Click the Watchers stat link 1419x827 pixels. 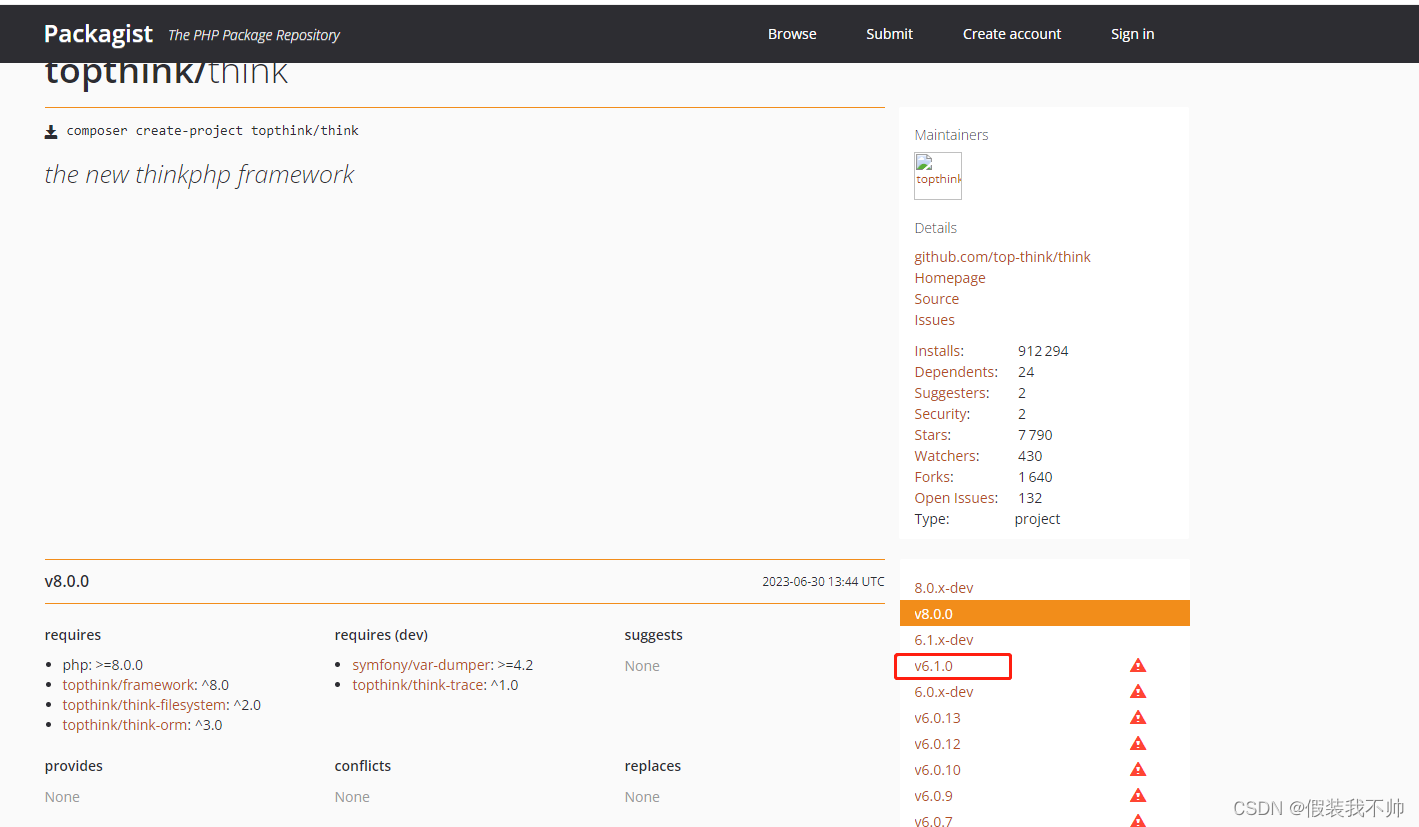(946, 456)
